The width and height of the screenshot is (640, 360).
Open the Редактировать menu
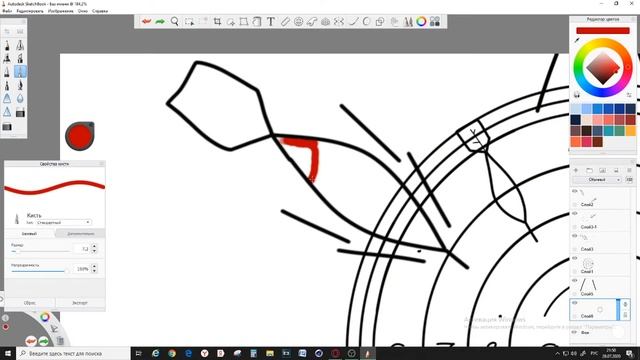[30, 11]
